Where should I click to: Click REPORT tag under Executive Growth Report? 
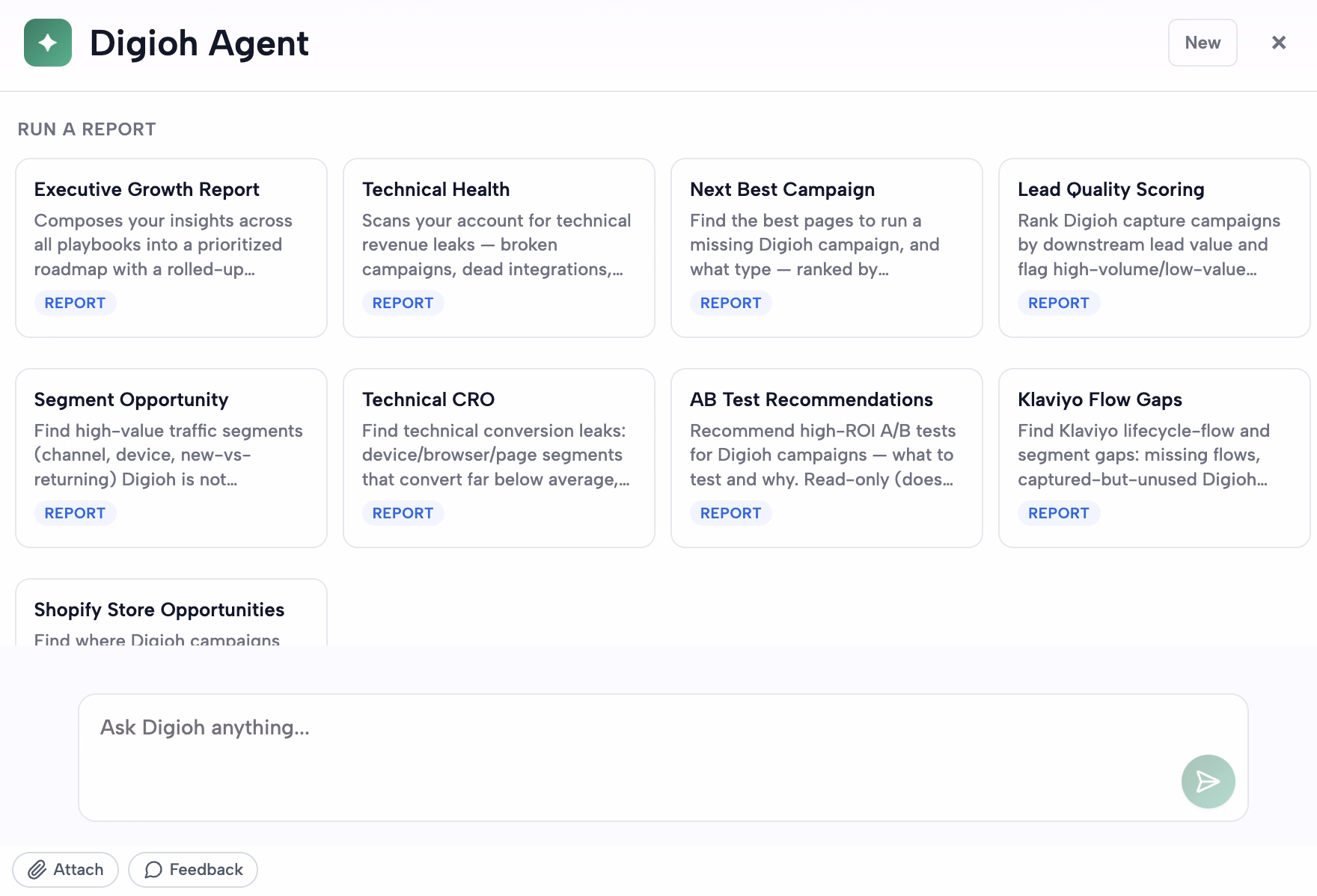pos(75,303)
